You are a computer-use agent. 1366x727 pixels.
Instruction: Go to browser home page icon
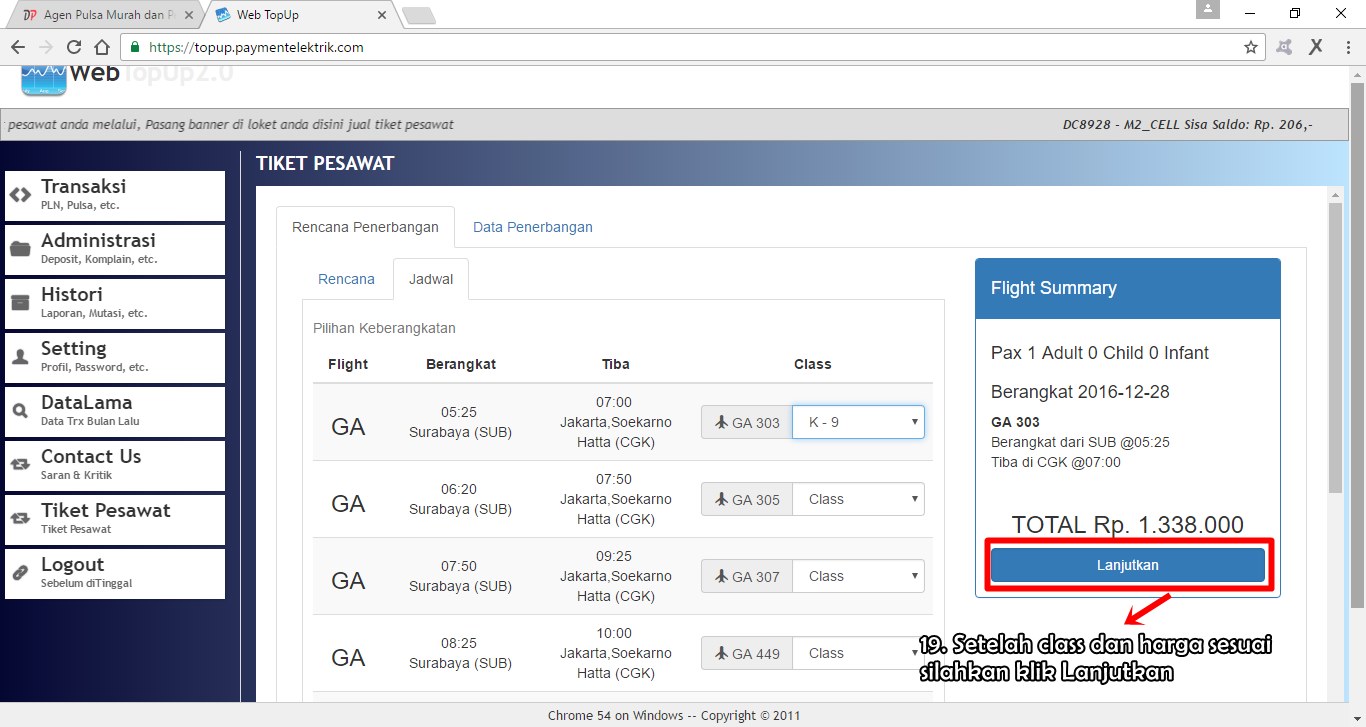[x=101, y=47]
